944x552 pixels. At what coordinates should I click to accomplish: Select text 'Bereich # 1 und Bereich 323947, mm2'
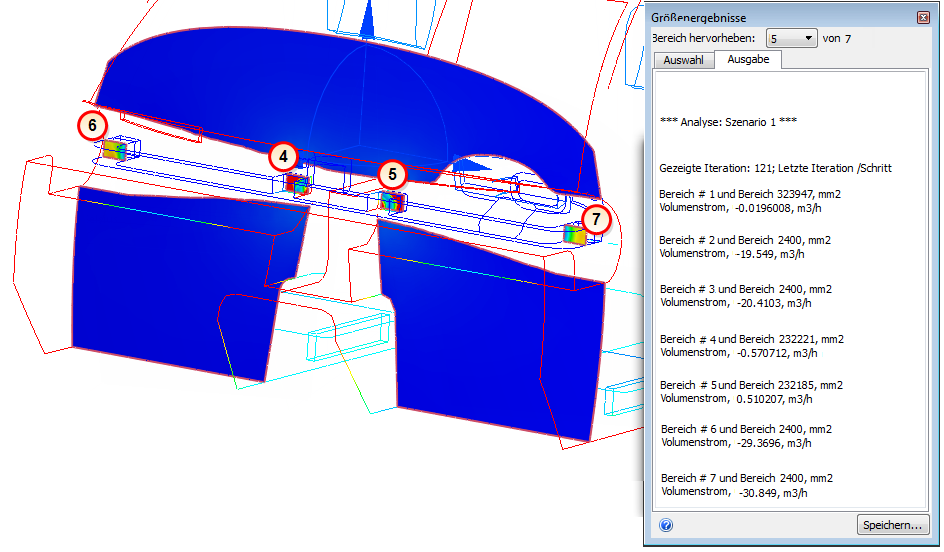(750, 194)
